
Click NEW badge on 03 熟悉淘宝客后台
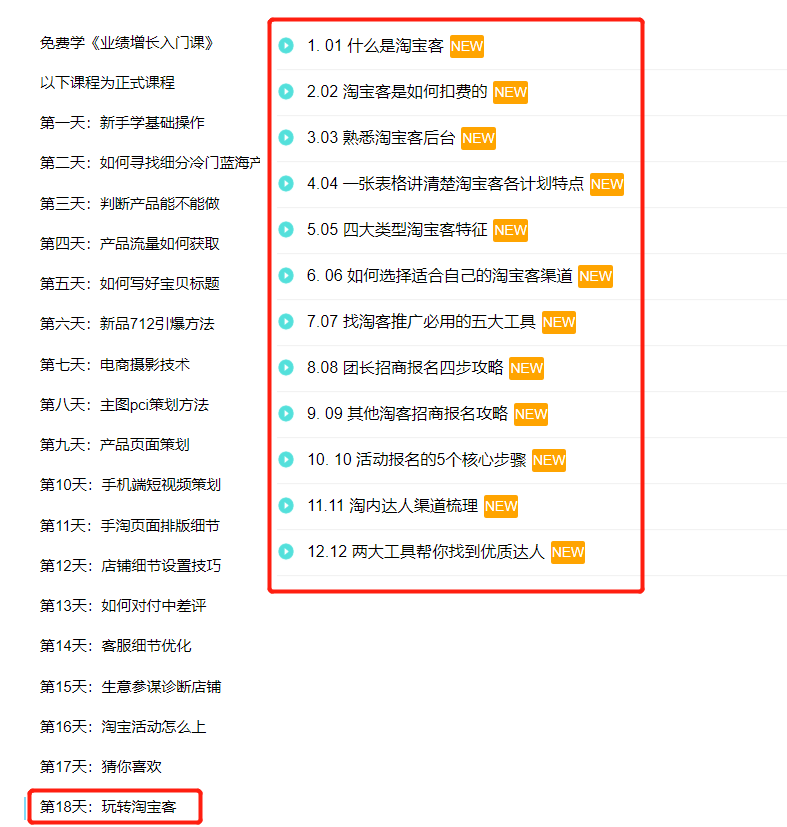(x=478, y=138)
